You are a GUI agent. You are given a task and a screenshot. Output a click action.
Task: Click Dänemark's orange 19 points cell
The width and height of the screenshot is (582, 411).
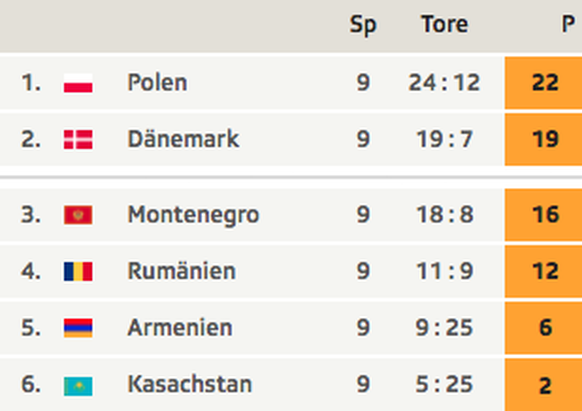543,139
